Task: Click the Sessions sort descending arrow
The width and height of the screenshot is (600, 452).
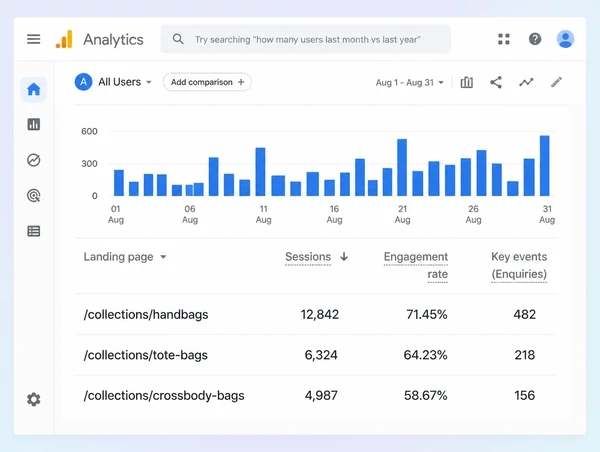Action: [344, 256]
